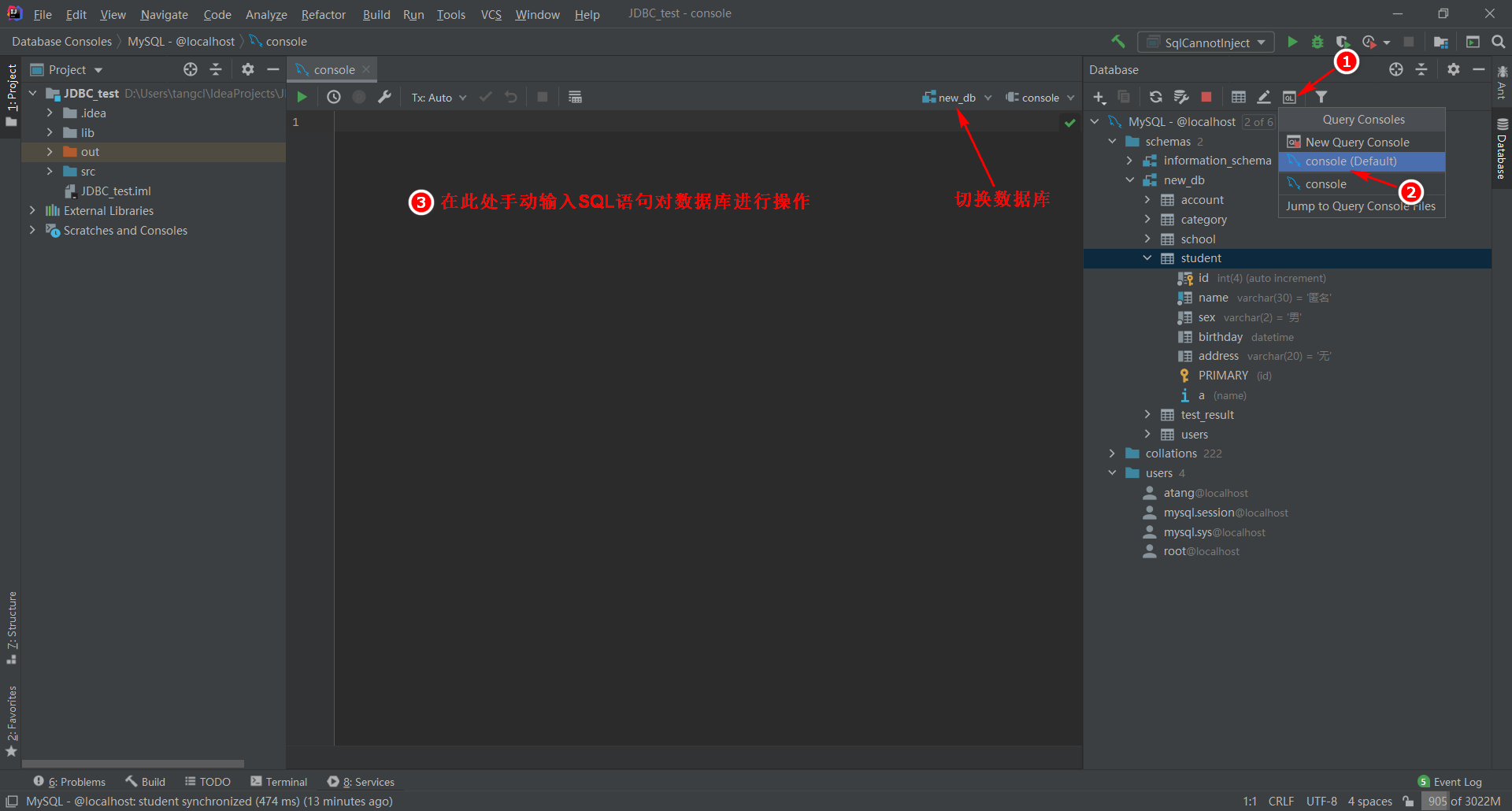Collapse the users folder
Viewport: 1512px width, 811px height.
pos(1112,472)
